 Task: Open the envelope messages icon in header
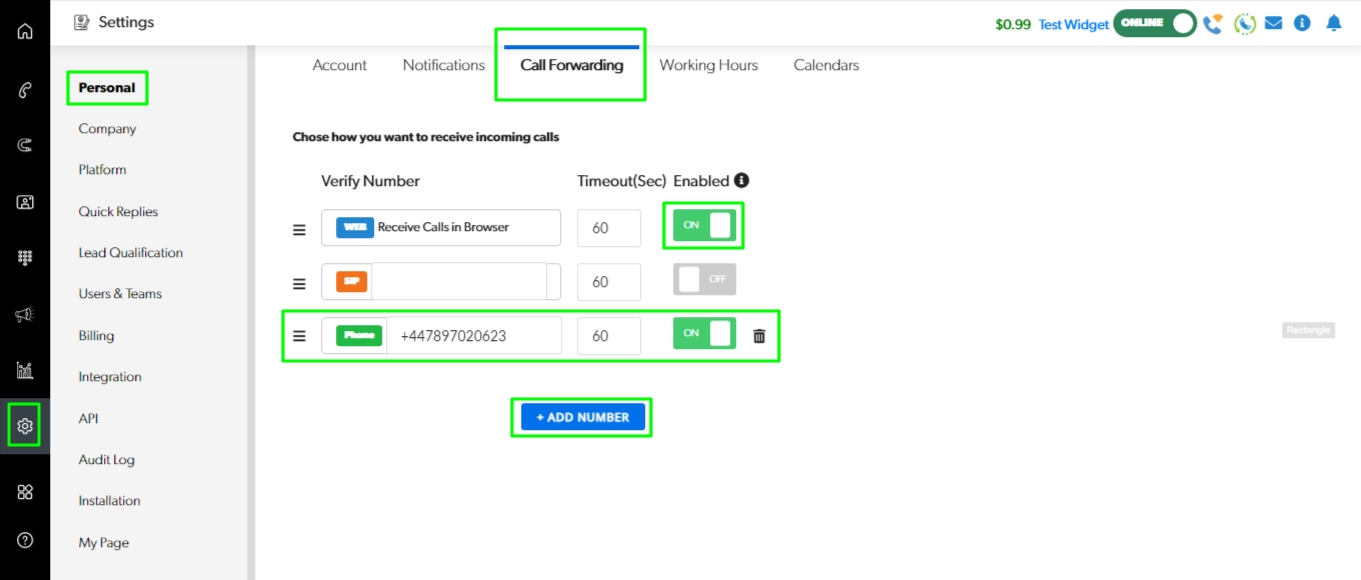(x=1273, y=23)
